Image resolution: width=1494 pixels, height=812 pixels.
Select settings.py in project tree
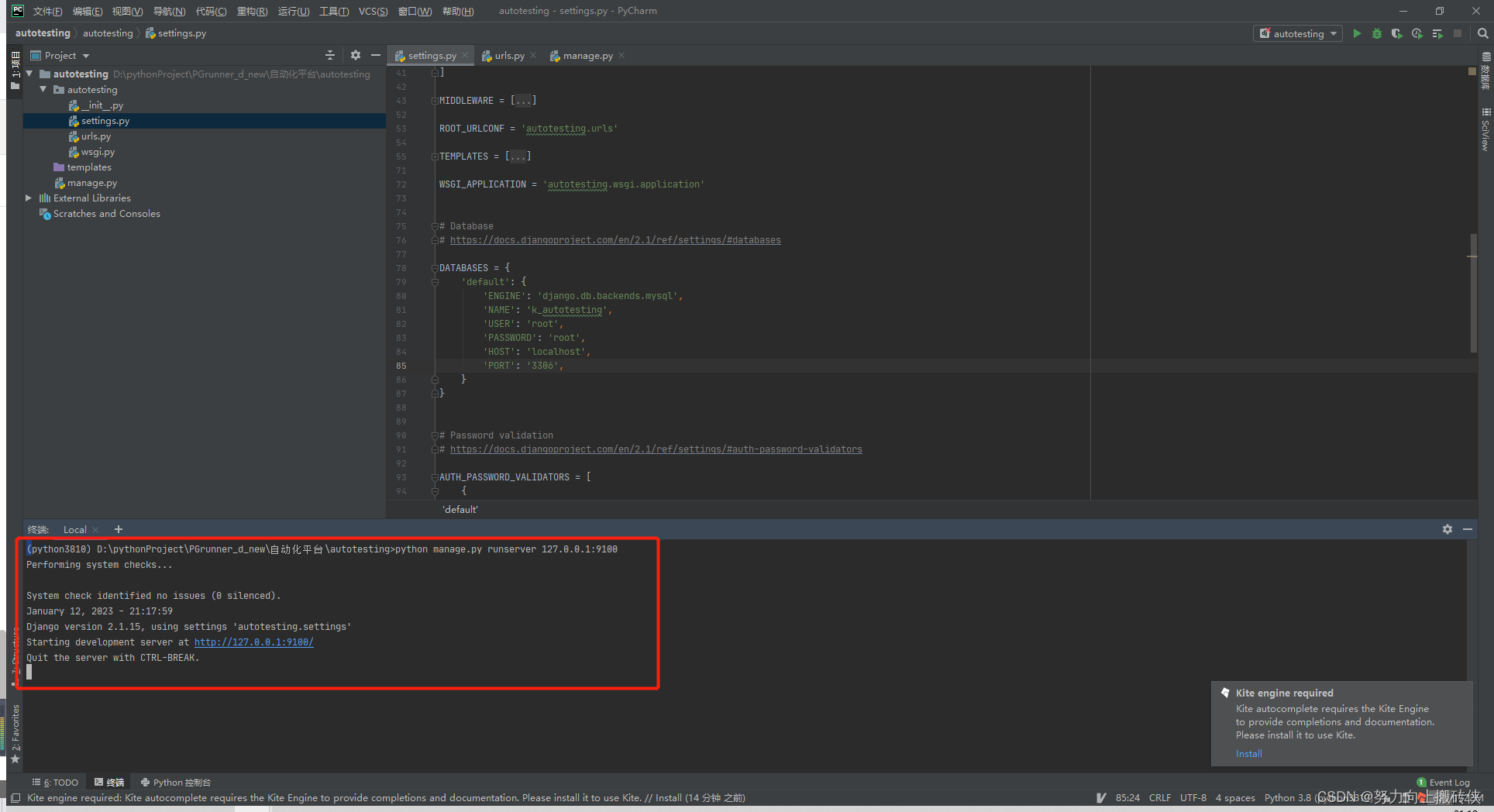click(x=105, y=121)
